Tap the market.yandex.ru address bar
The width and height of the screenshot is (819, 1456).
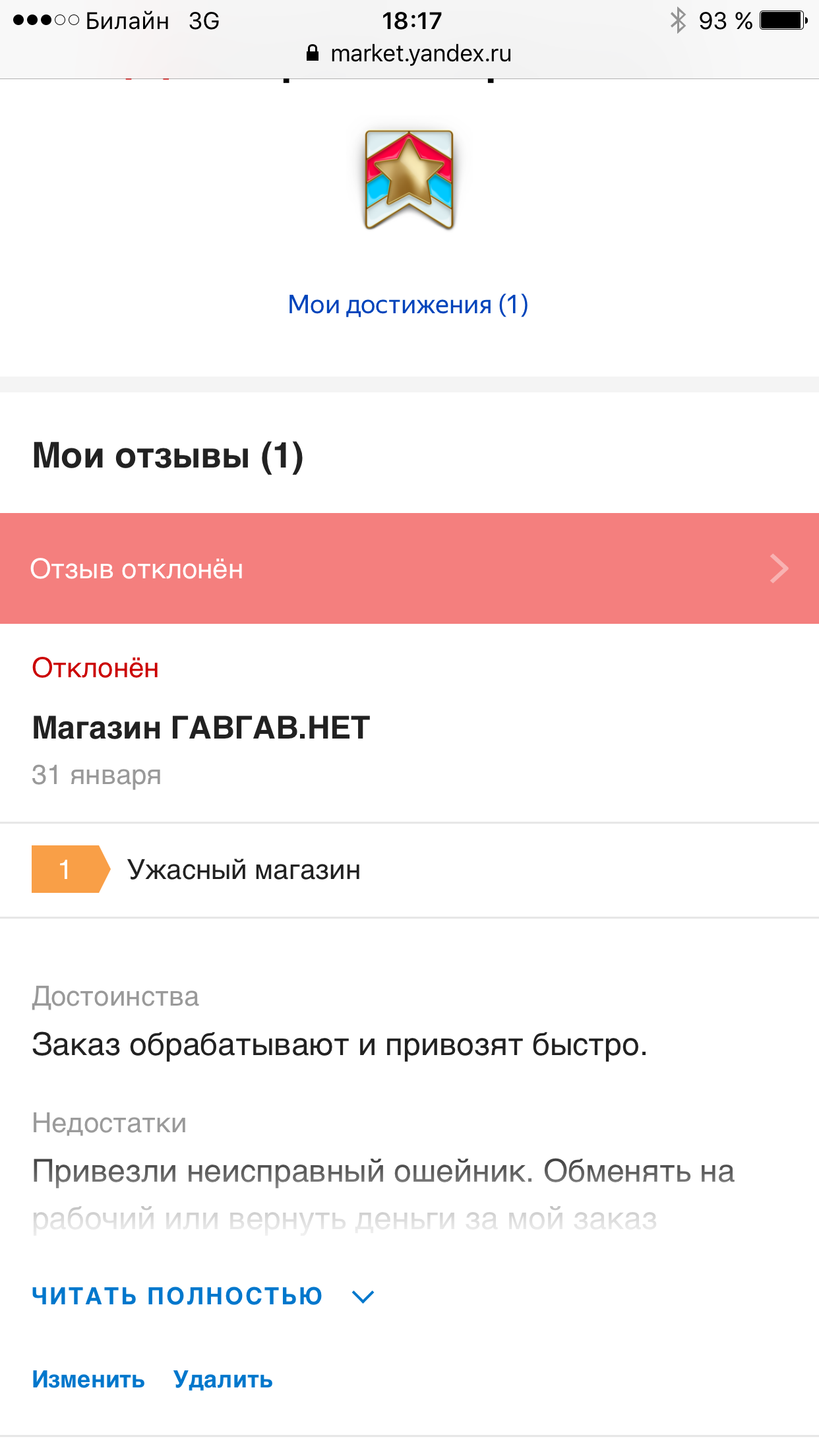point(421,53)
